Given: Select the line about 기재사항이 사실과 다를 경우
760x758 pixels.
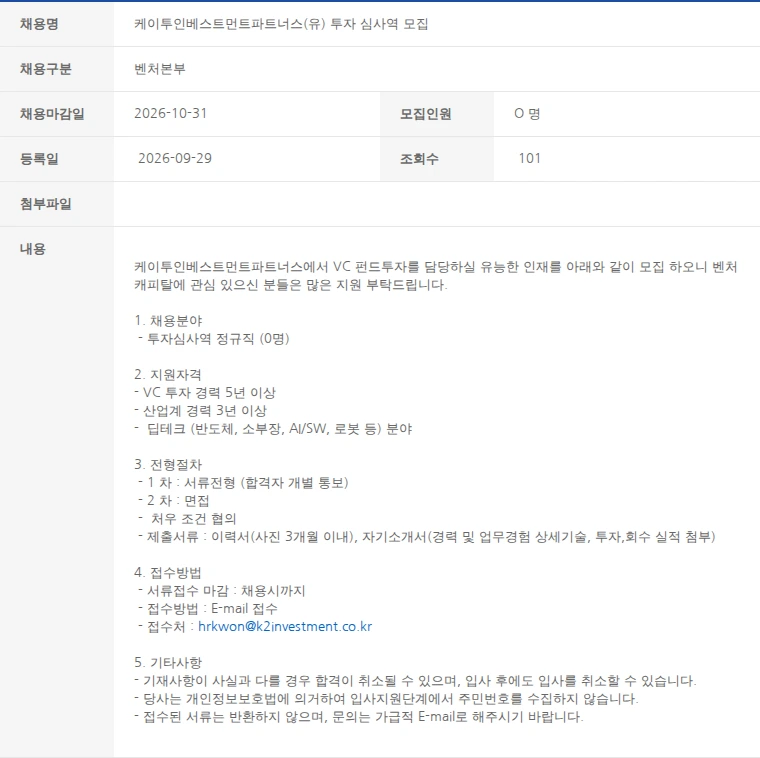Looking at the screenshot, I should 415,680.
